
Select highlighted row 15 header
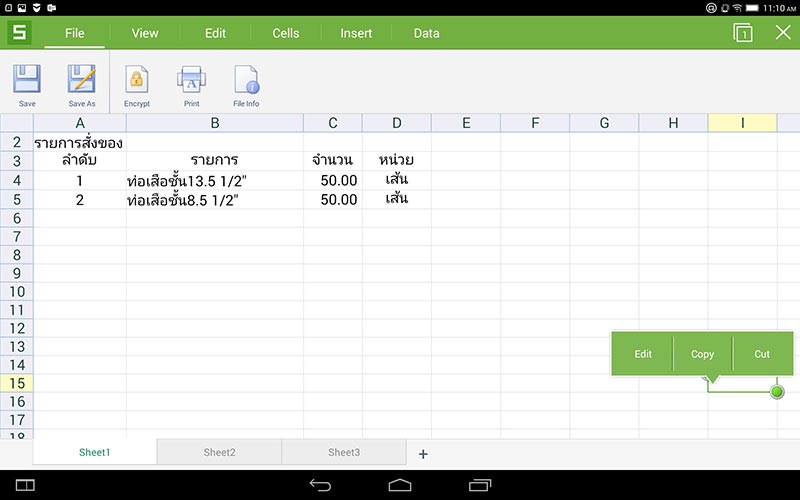[17, 383]
